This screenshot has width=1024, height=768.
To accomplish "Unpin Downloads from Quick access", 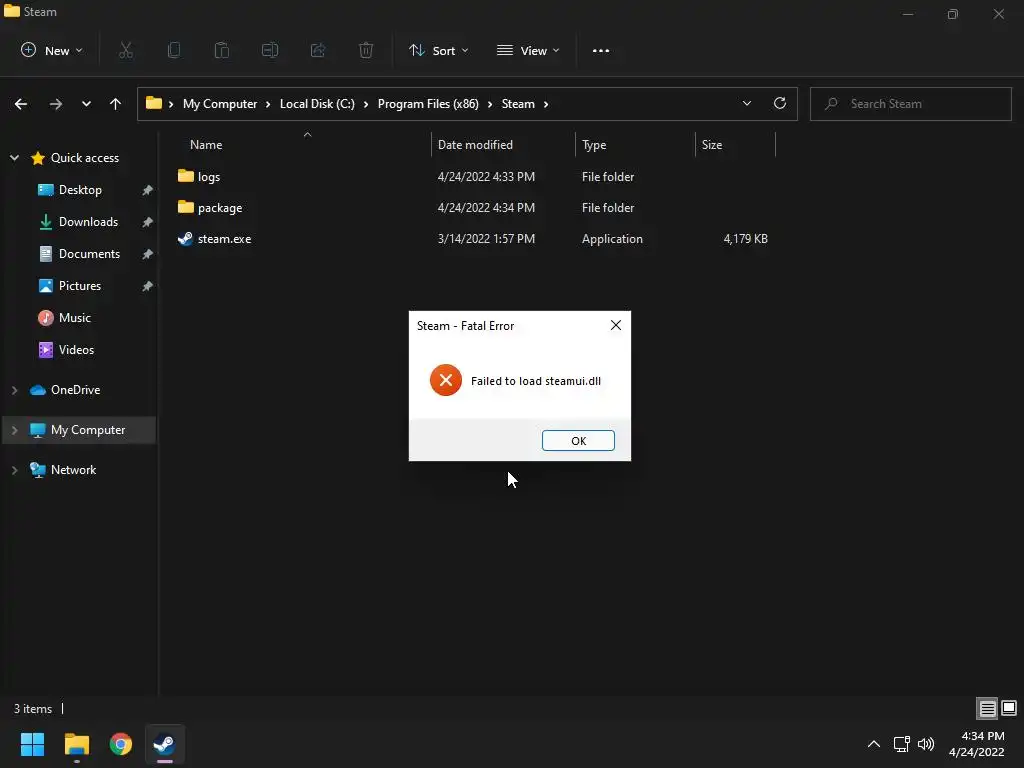I will pos(148,222).
